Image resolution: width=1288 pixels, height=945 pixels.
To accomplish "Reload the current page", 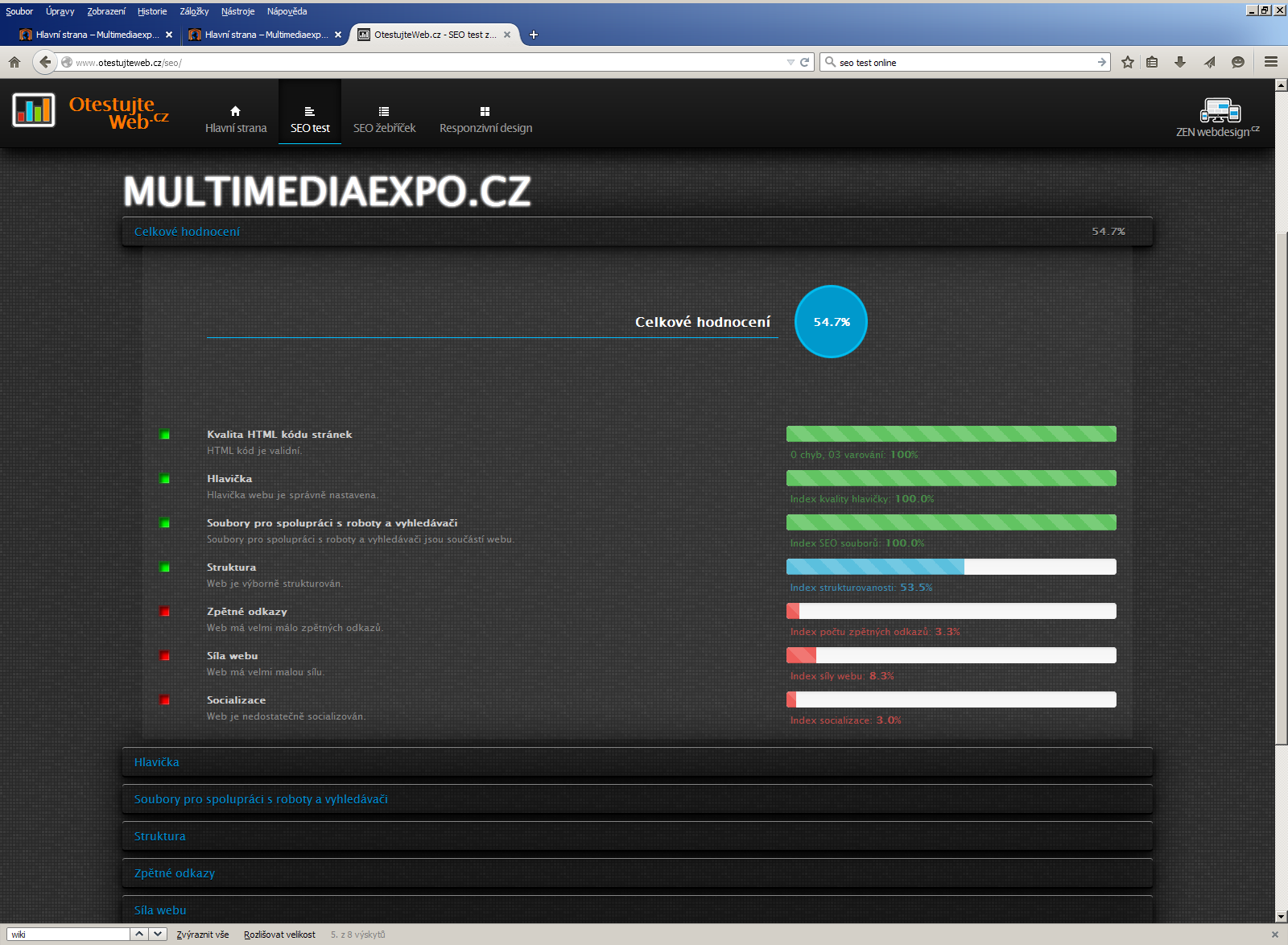I will tap(804, 62).
